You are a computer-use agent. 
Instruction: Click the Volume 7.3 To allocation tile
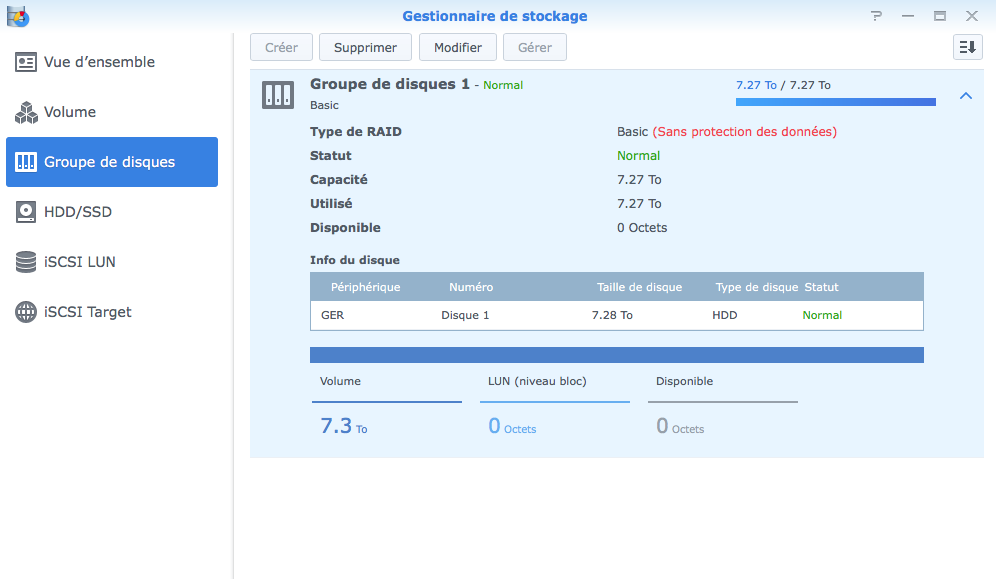[386, 410]
